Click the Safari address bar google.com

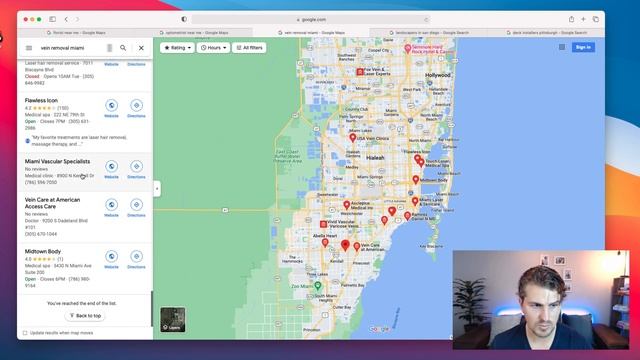tap(311, 20)
